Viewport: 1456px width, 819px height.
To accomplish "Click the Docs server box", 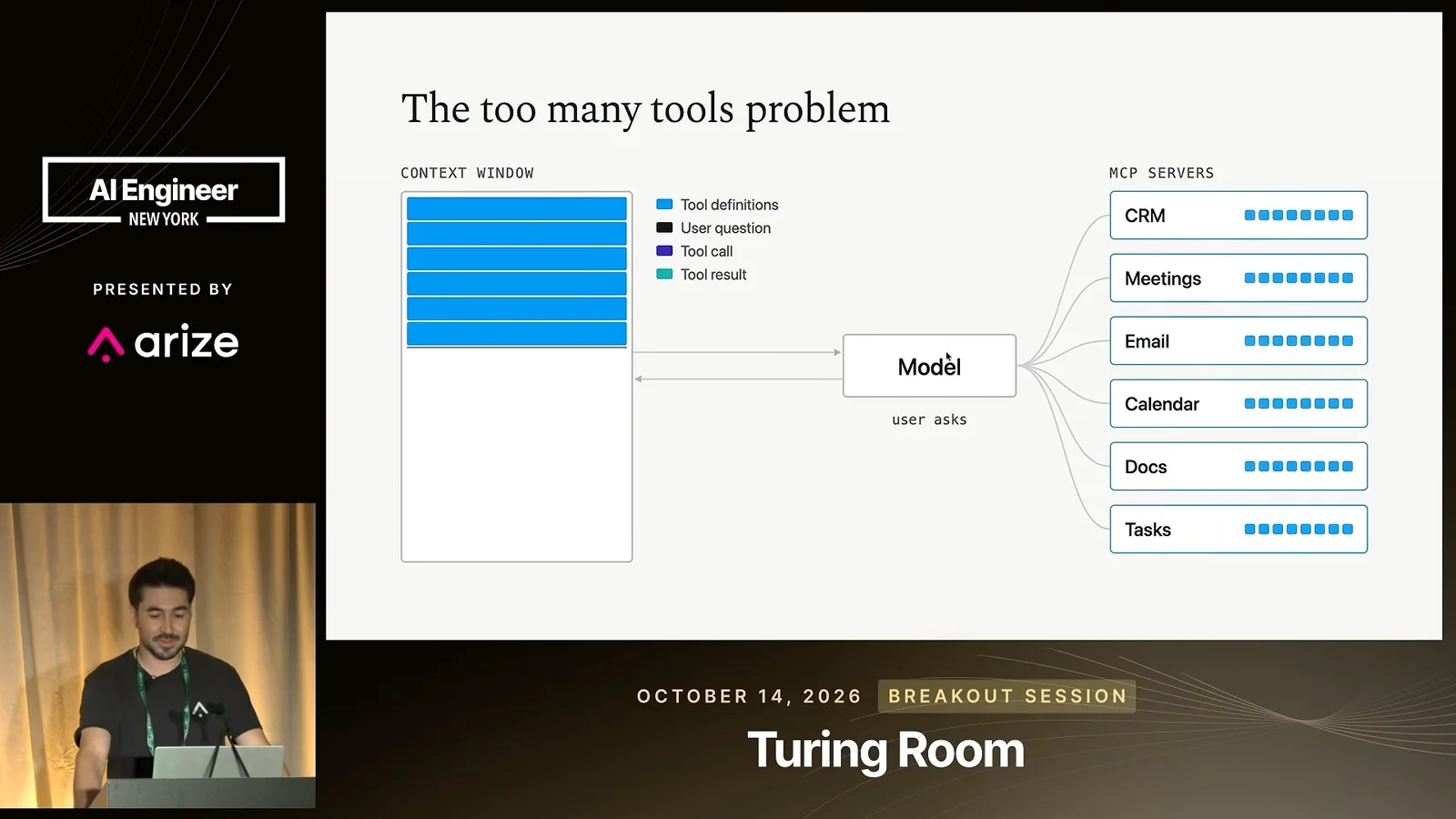I will [1239, 467].
